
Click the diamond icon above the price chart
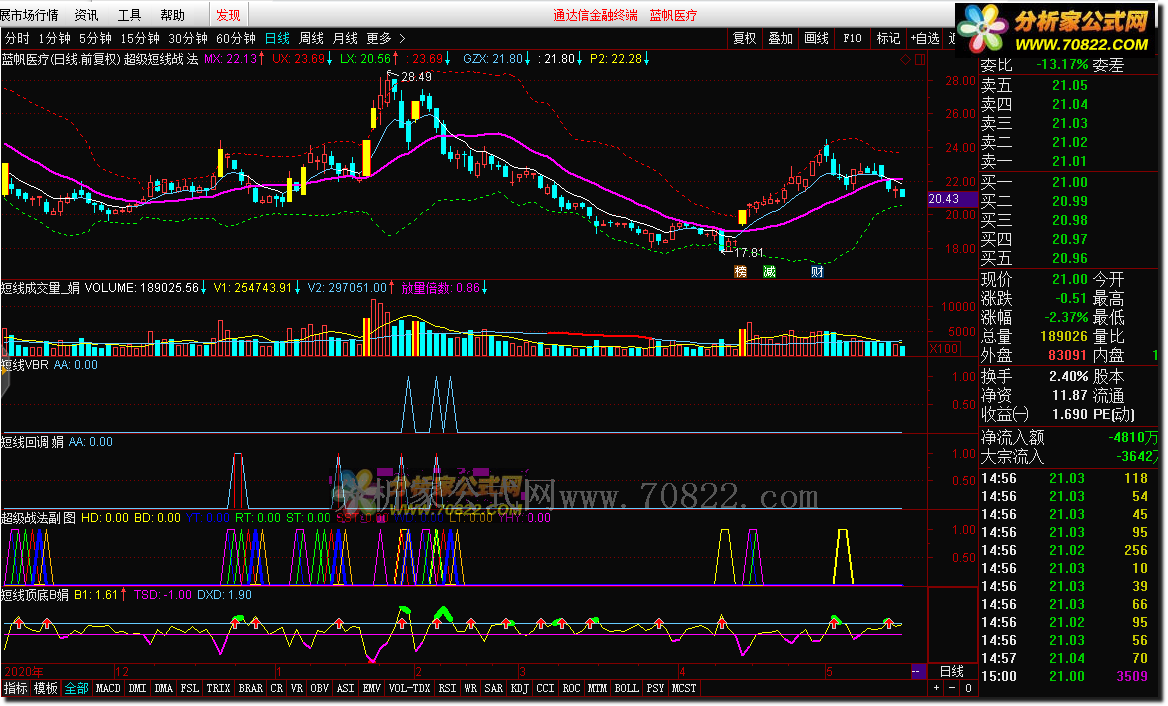tap(906, 60)
